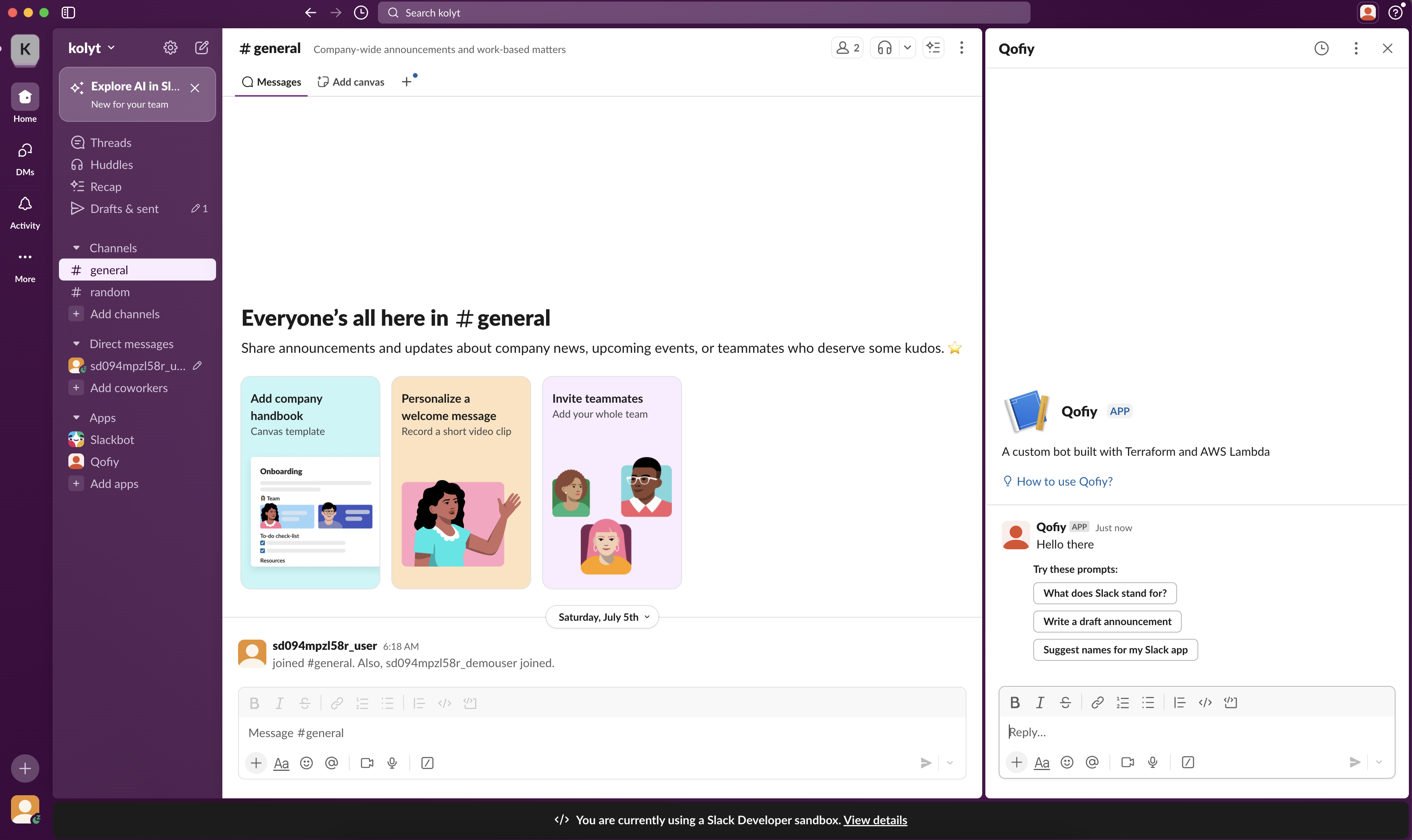Open Personalize a welcome message card
This screenshot has height=840, width=1412.
461,482
